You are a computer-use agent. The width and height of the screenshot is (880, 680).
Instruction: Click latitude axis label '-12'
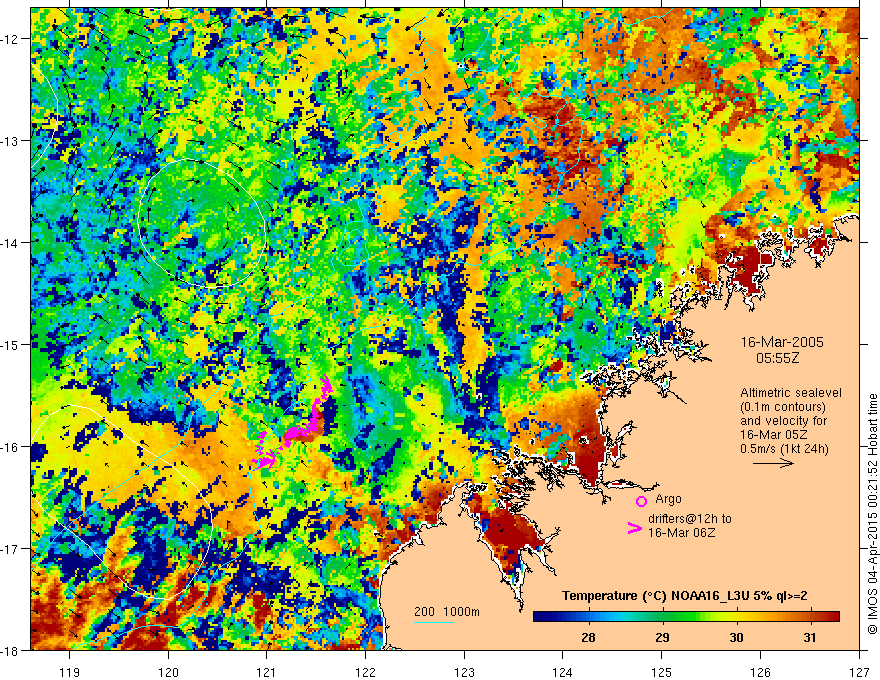[10, 39]
